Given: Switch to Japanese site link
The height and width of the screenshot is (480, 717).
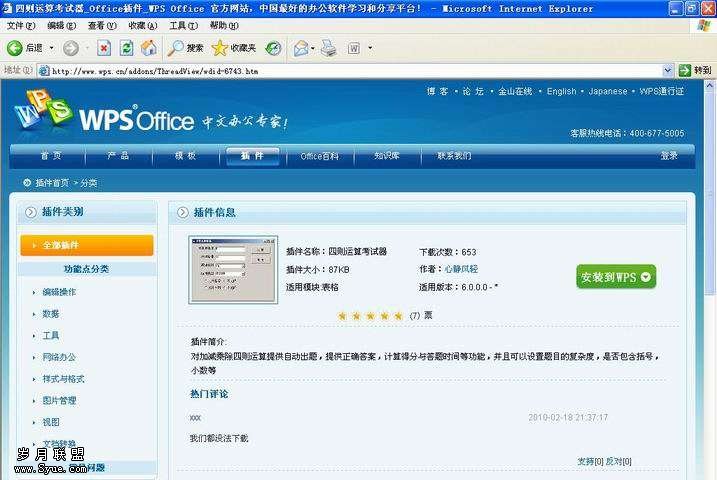Looking at the screenshot, I should point(608,91).
